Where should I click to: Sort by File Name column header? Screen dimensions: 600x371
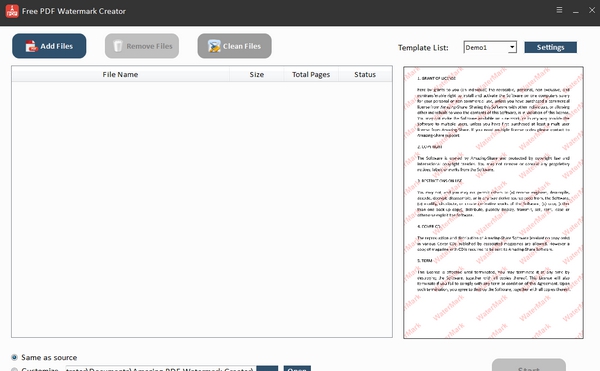coord(121,75)
